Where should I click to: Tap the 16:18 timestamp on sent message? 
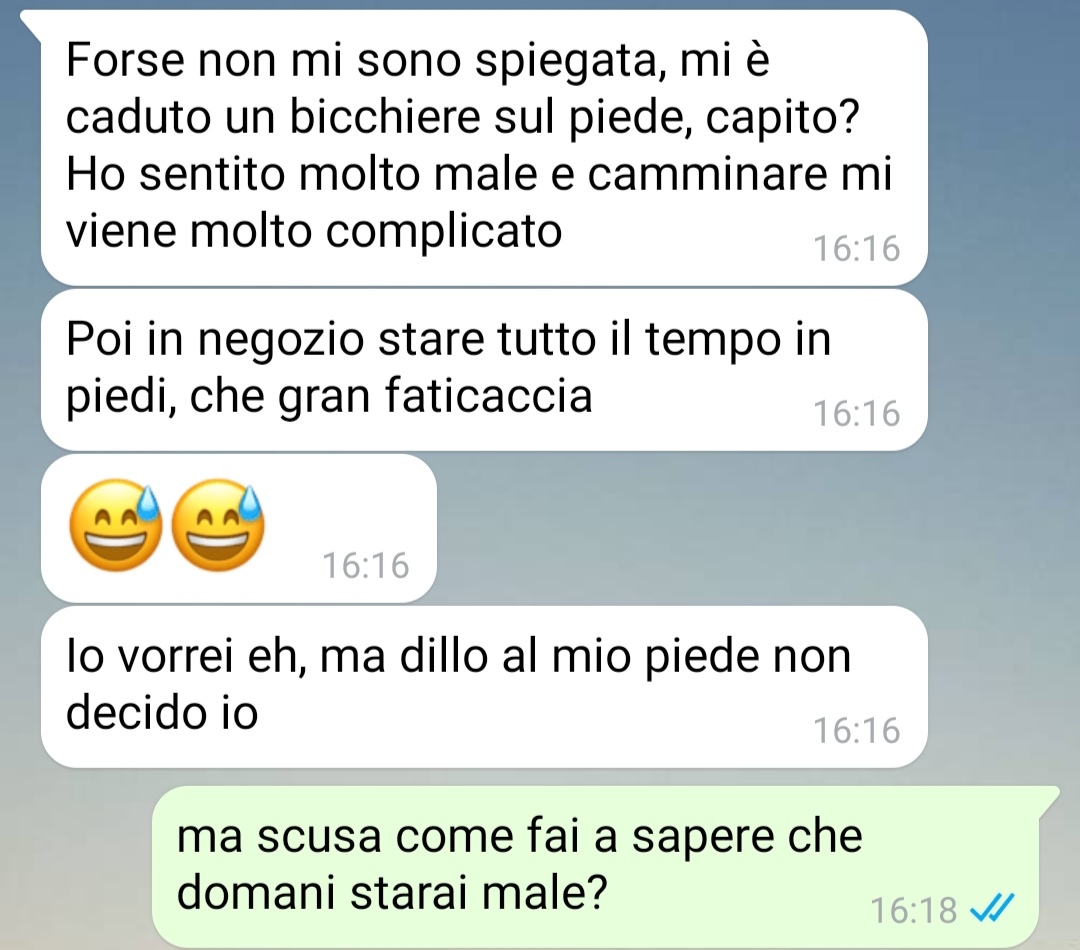click(x=913, y=910)
